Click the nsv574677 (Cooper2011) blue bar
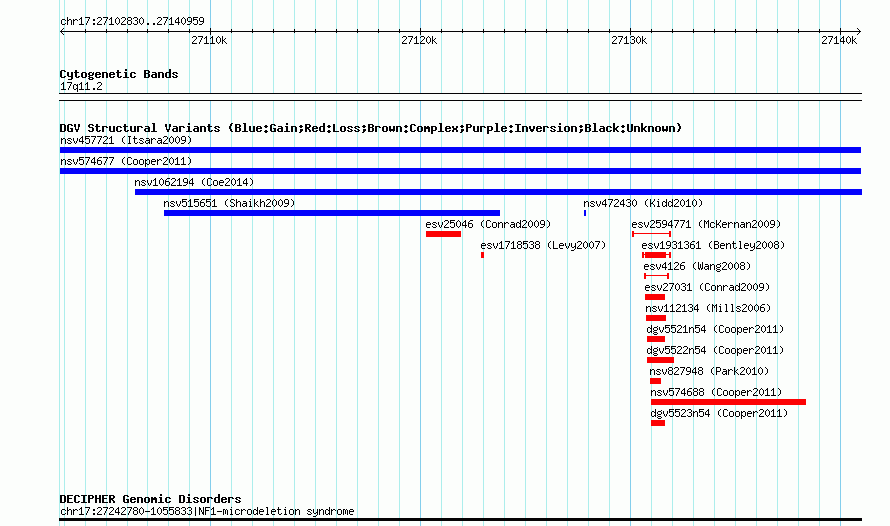This screenshot has width=890, height=526. 460,171
